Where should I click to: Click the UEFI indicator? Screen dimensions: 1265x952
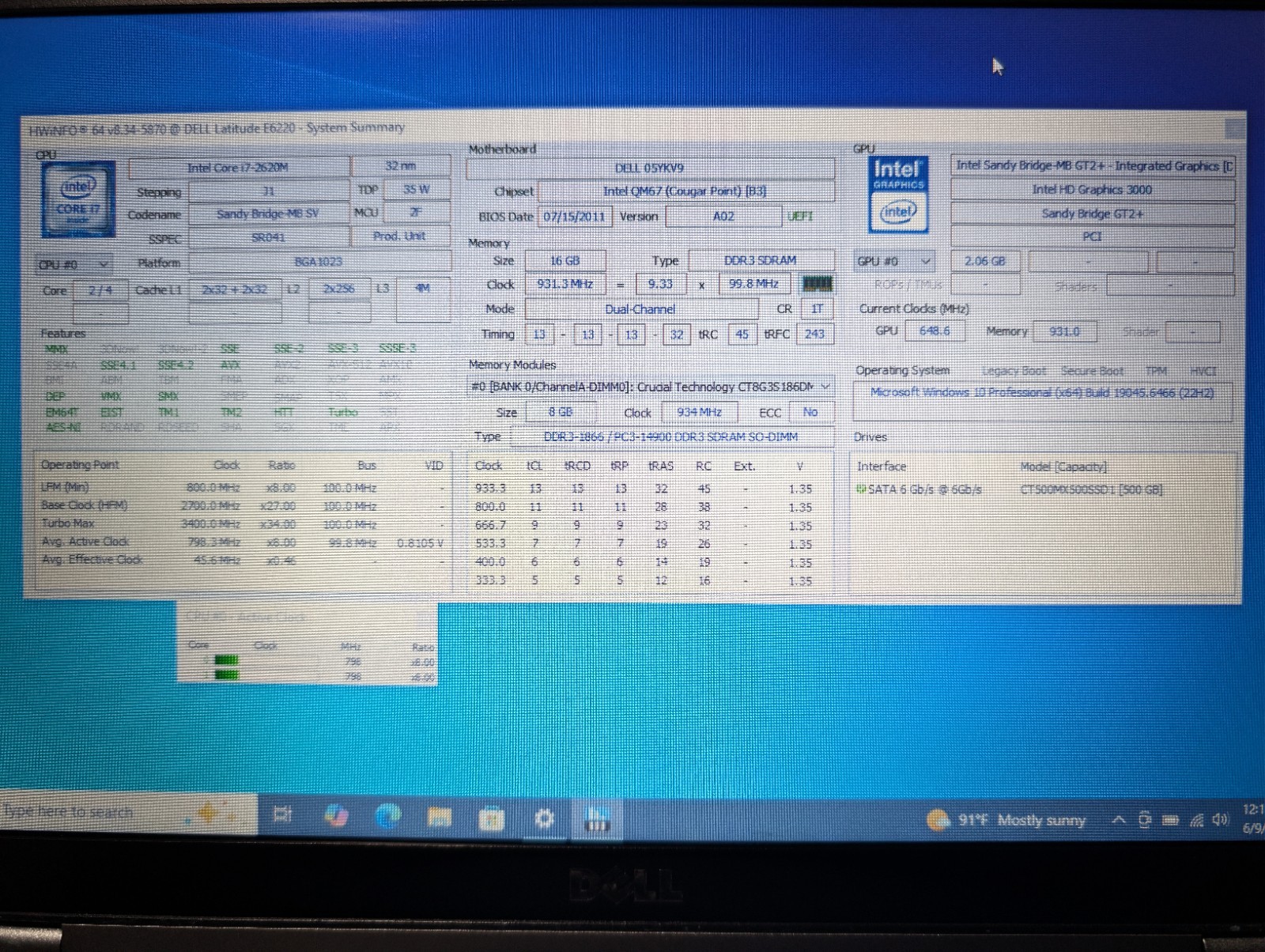tap(800, 216)
